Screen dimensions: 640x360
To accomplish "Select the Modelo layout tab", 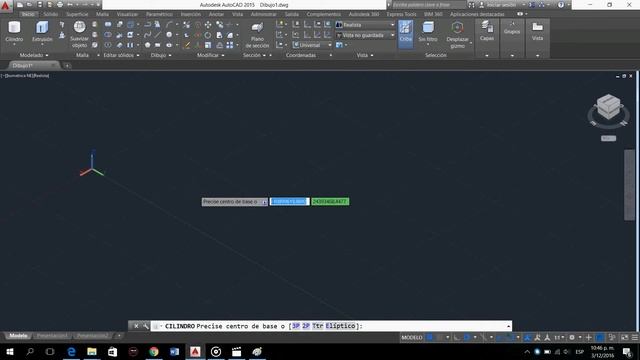I will point(18,336).
